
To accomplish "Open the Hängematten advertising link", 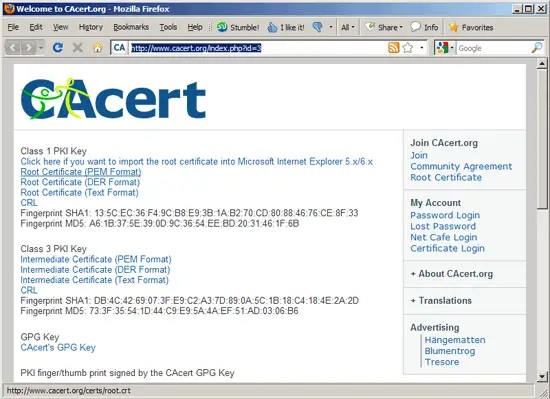I will (x=455, y=340).
